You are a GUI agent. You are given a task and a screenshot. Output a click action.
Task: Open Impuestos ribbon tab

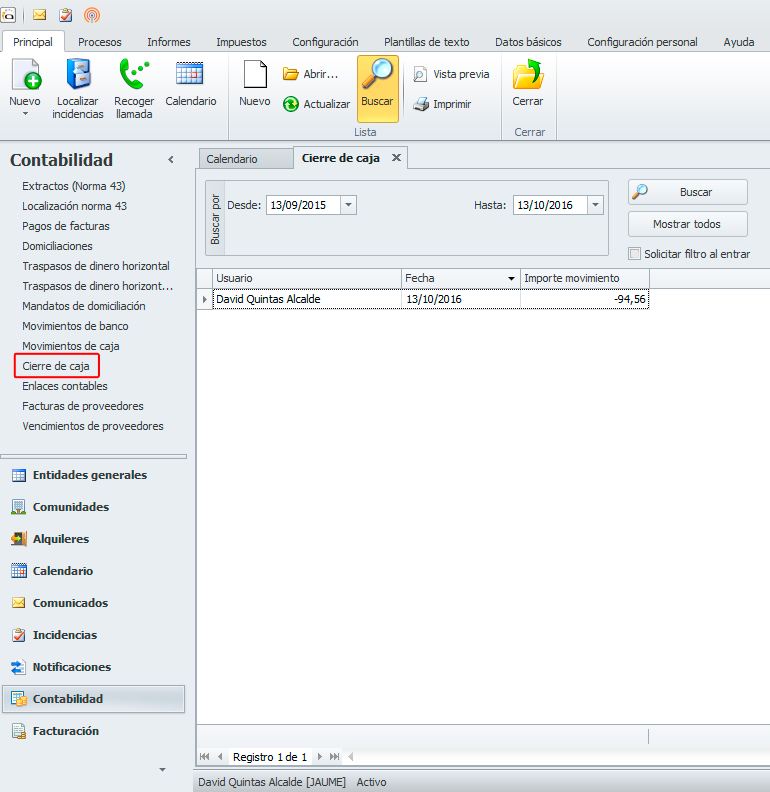click(241, 42)
